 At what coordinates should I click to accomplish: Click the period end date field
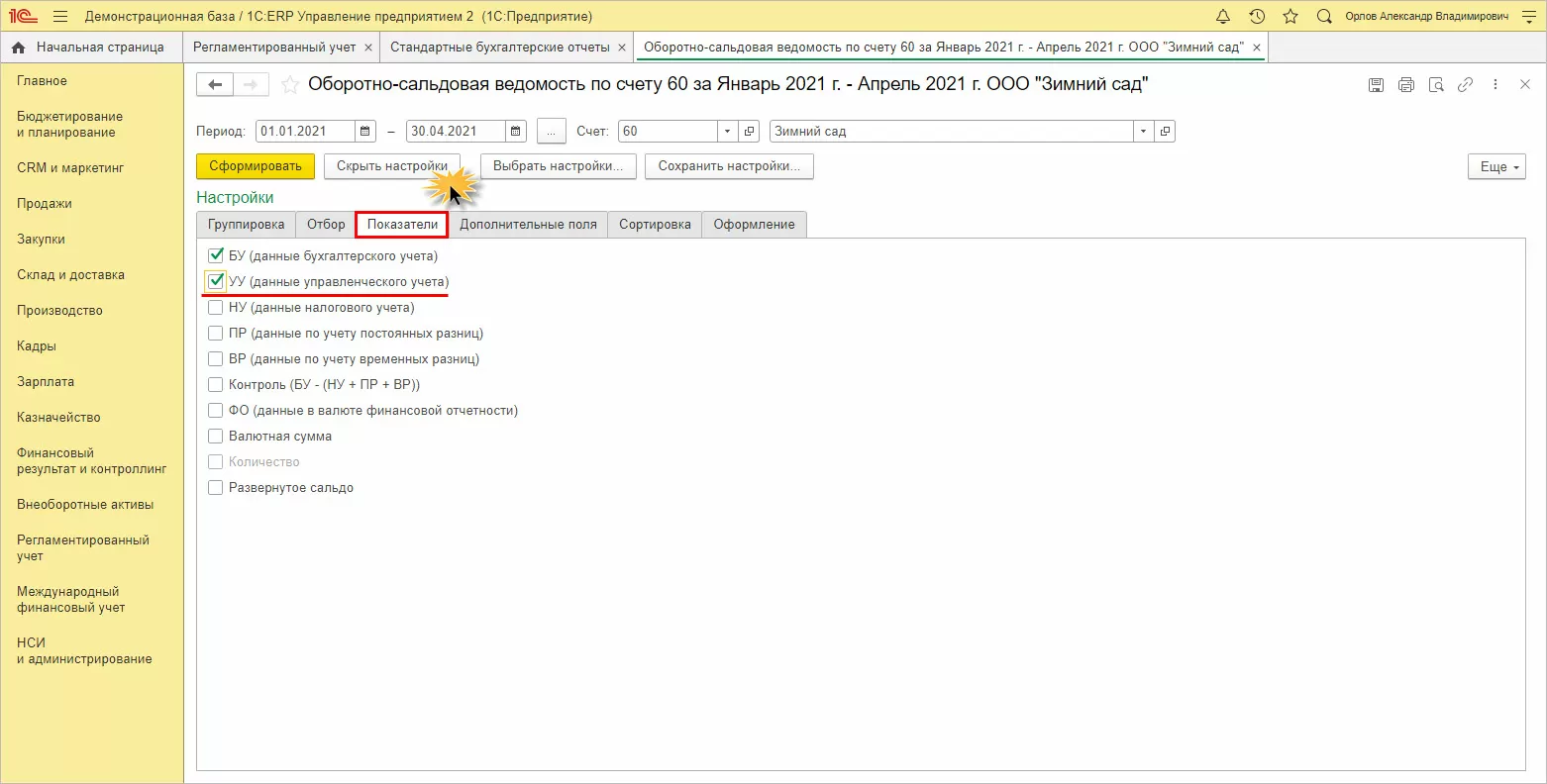coord(456,131)
